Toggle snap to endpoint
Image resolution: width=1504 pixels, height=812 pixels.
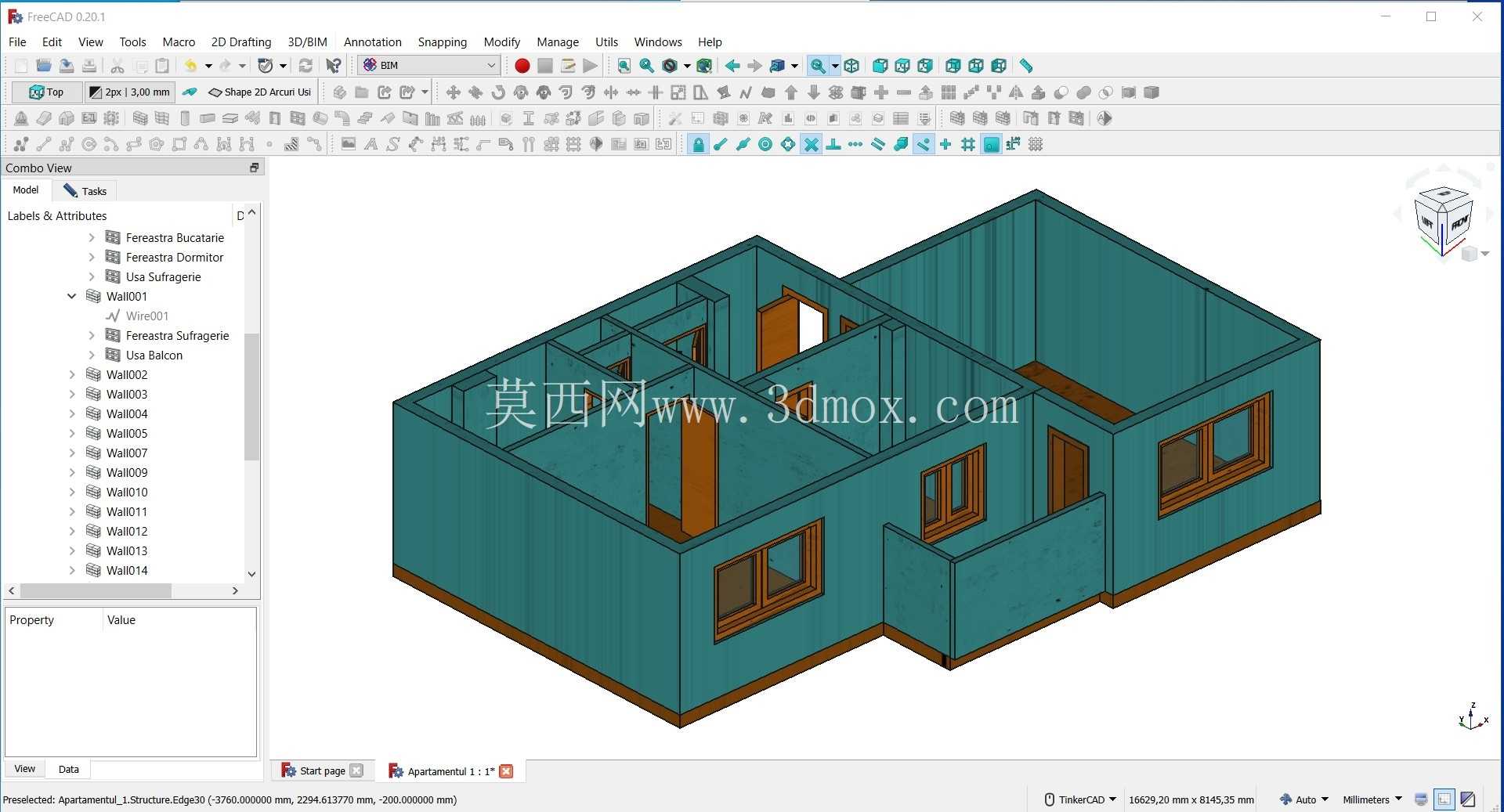coord(721,144)
